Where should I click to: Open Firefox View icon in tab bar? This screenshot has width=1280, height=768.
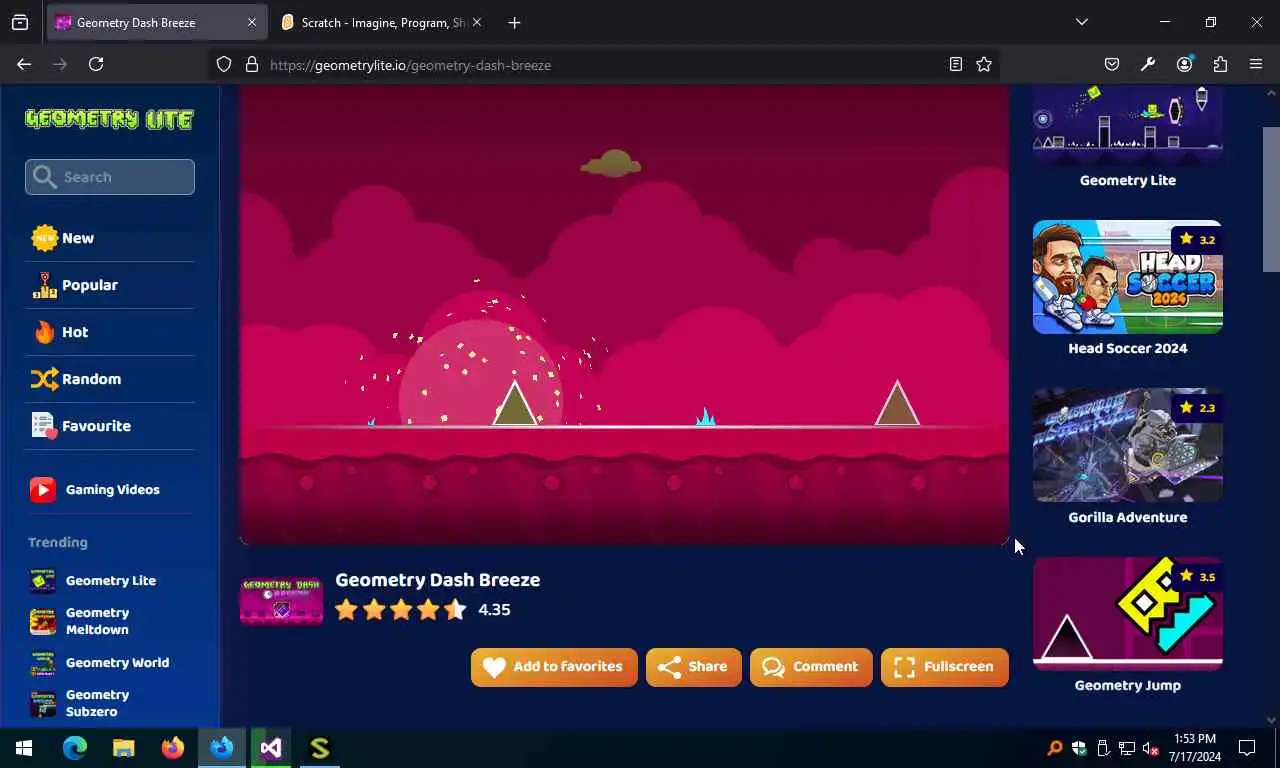[20, 22]
